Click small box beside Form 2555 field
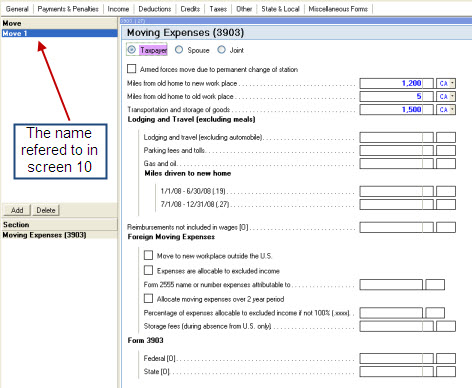 point(435,285)
